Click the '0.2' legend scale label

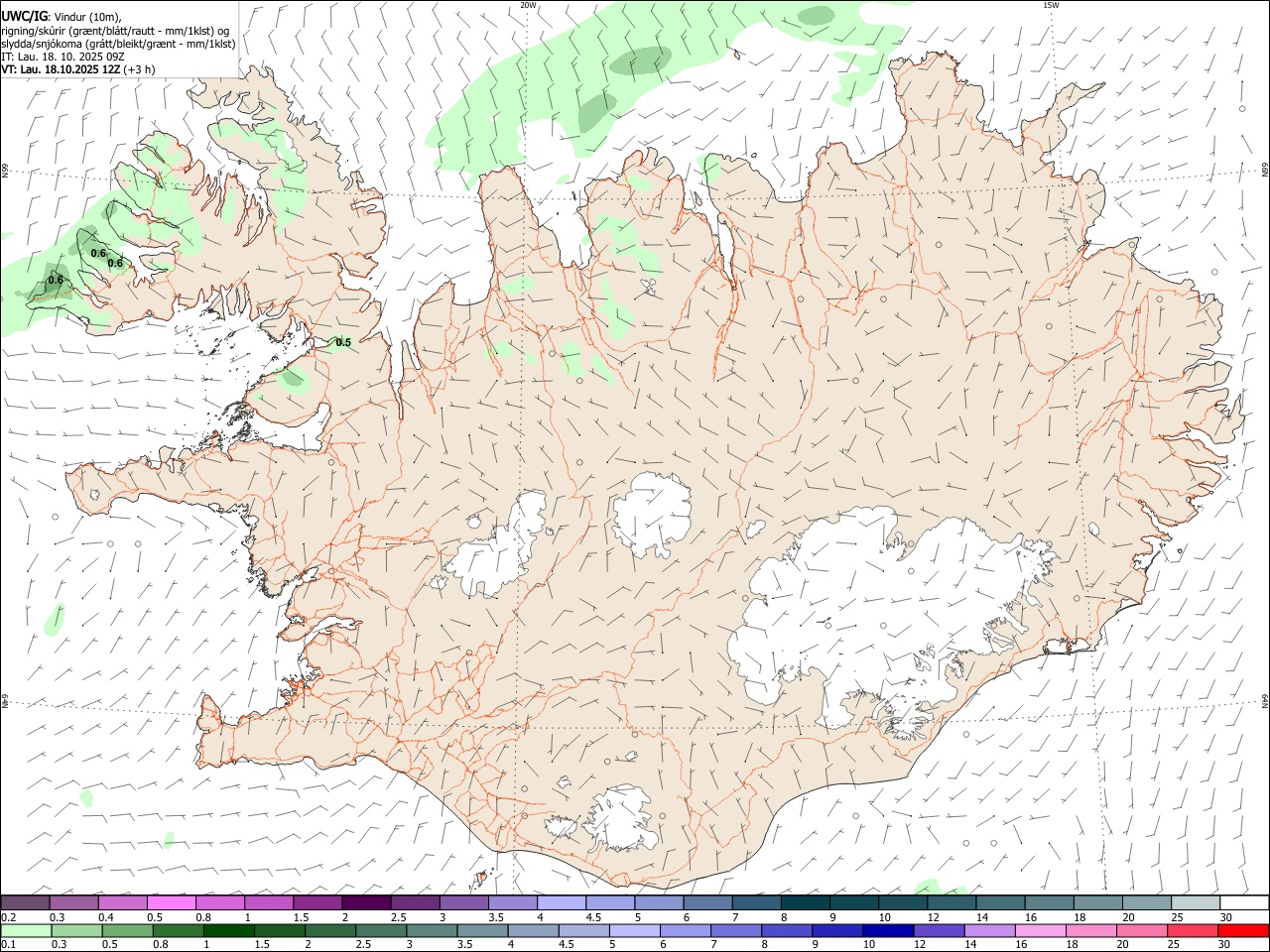click(x=8, y=917)
